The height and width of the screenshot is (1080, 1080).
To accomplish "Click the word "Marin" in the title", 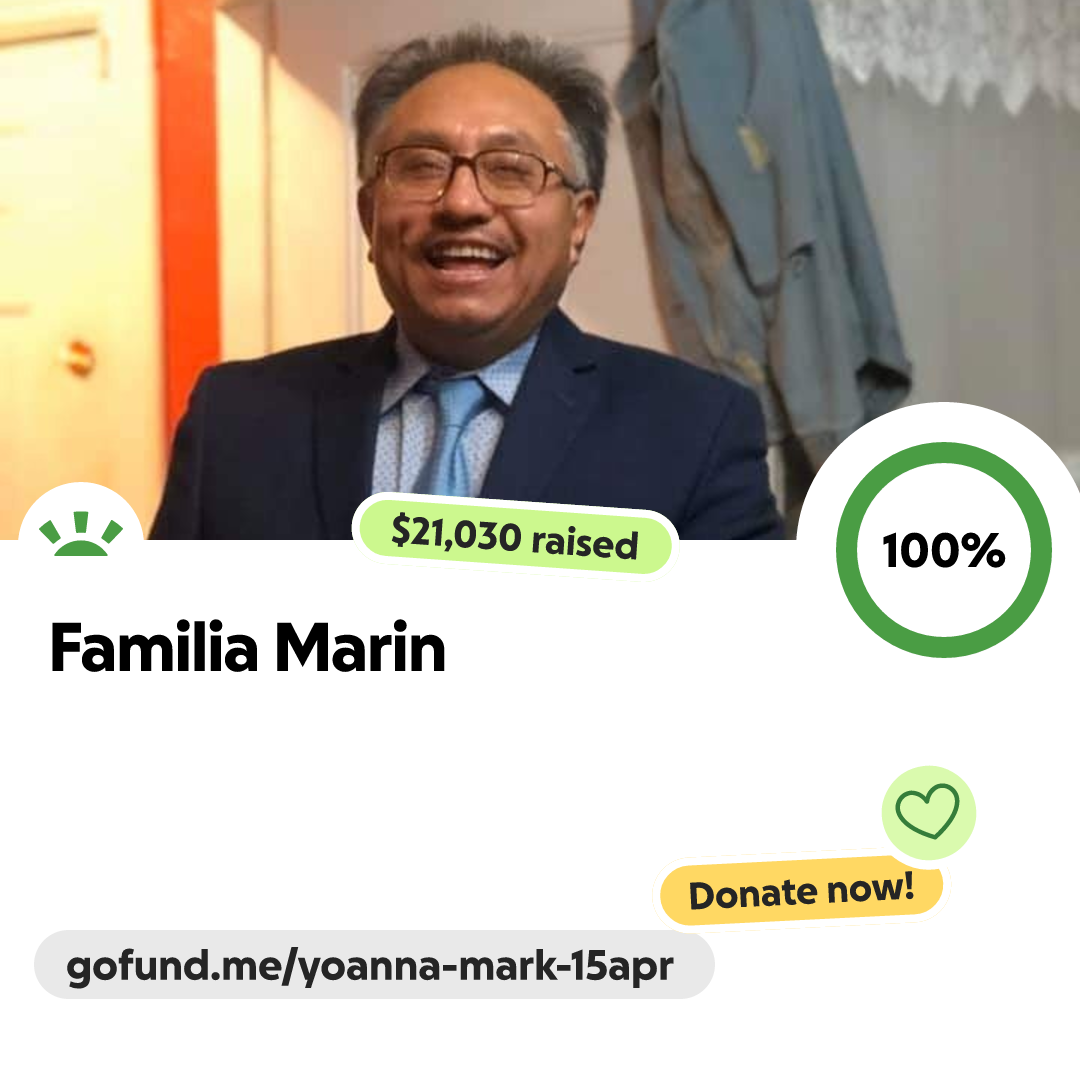I will coord(360,647).
